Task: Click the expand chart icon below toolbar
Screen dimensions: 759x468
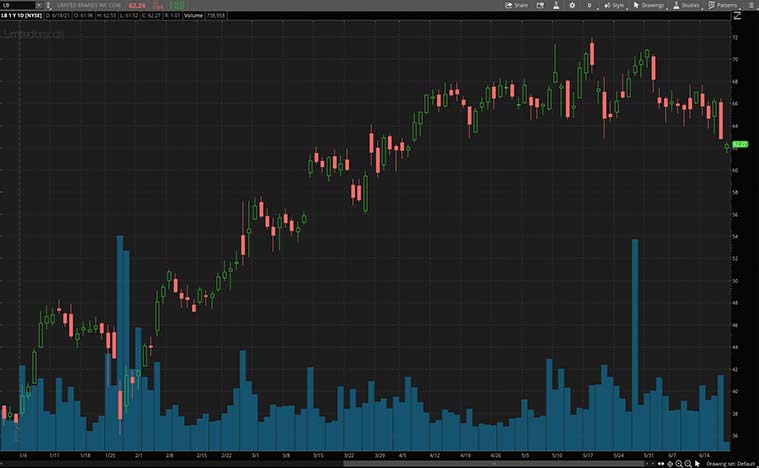Action: (x=738, y=16)
